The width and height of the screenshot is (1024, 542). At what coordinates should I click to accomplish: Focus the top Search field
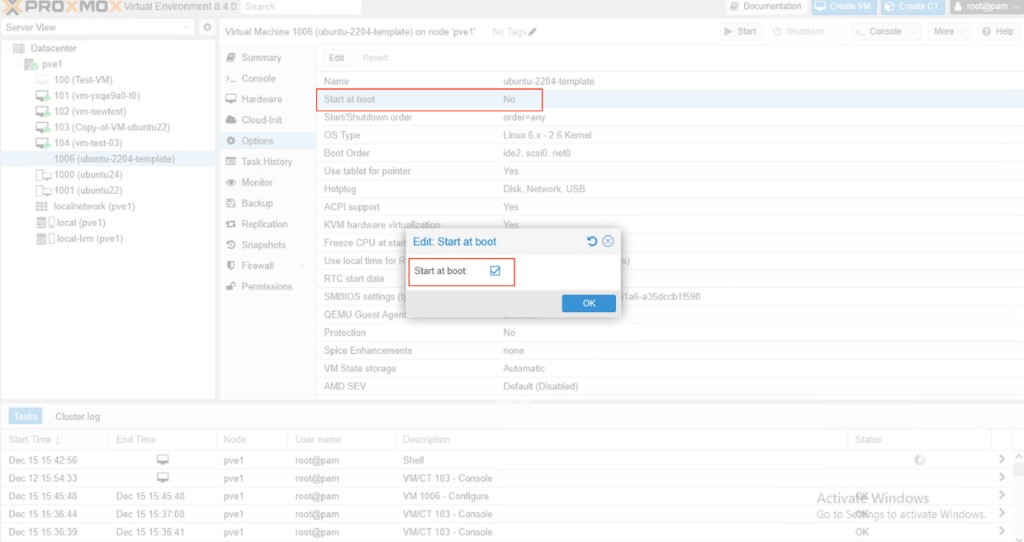pyautogui.click(x=300, y=7)
